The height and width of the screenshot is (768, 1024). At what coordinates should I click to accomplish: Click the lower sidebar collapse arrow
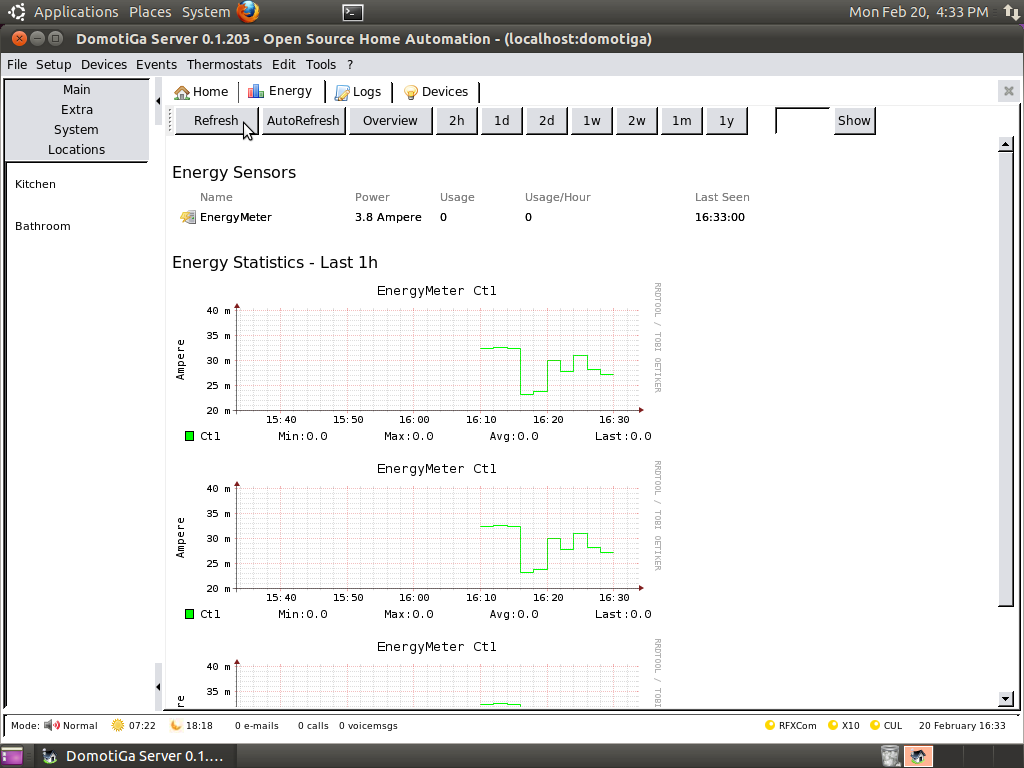click(158, 686)
